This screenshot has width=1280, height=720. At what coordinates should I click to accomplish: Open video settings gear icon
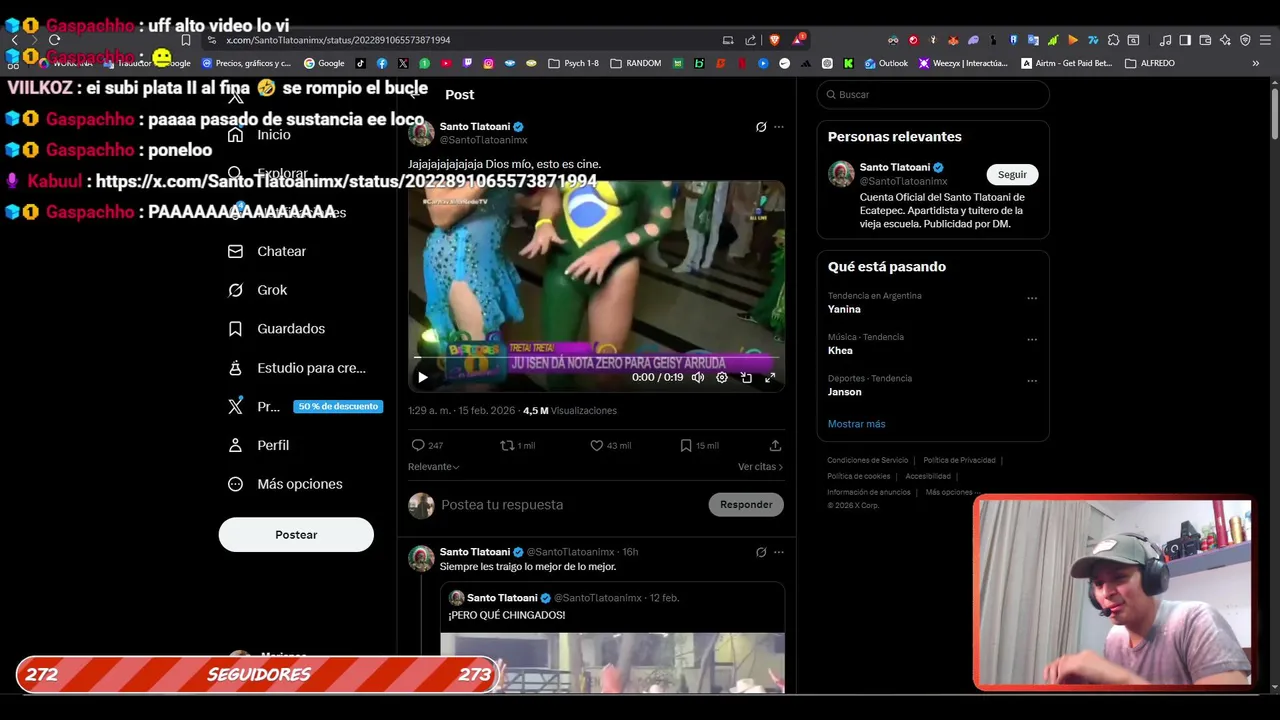coord(722,377)
